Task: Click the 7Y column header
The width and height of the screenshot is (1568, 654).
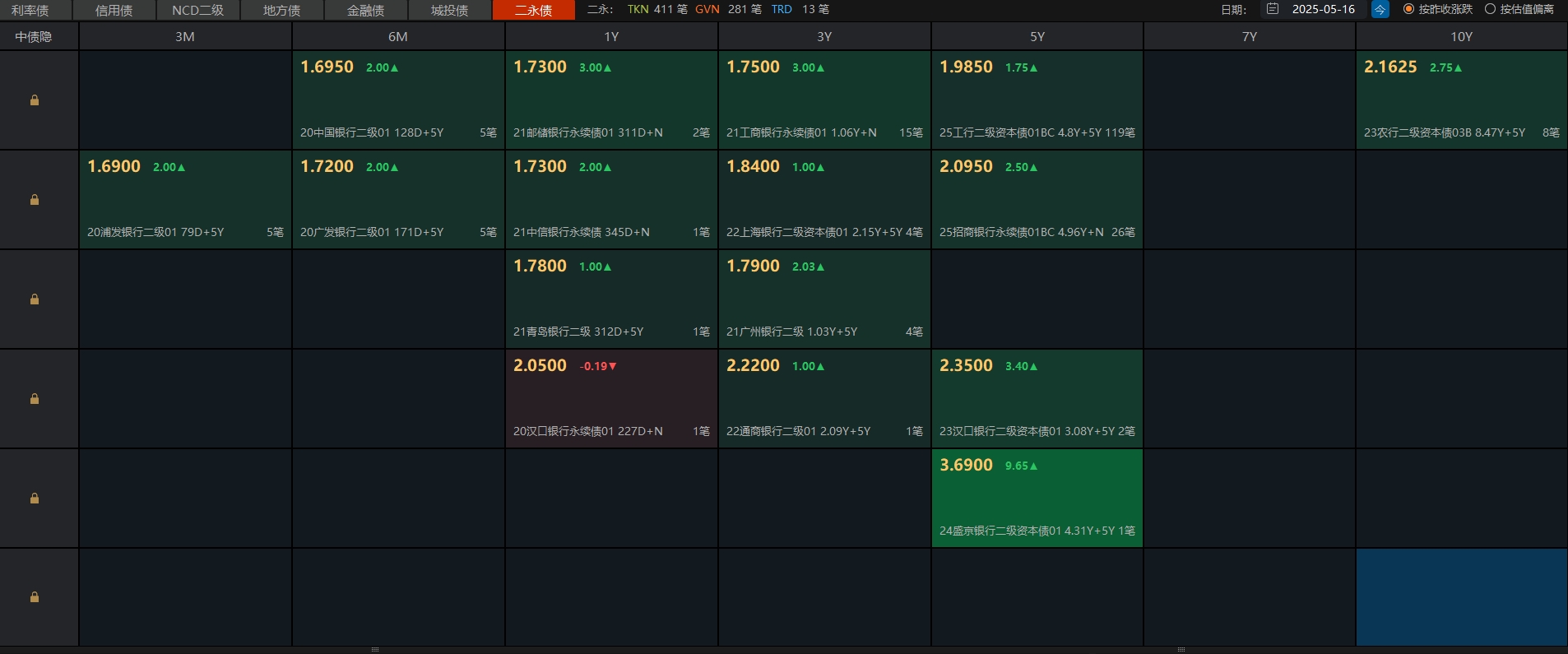Action: (1250, 36)
